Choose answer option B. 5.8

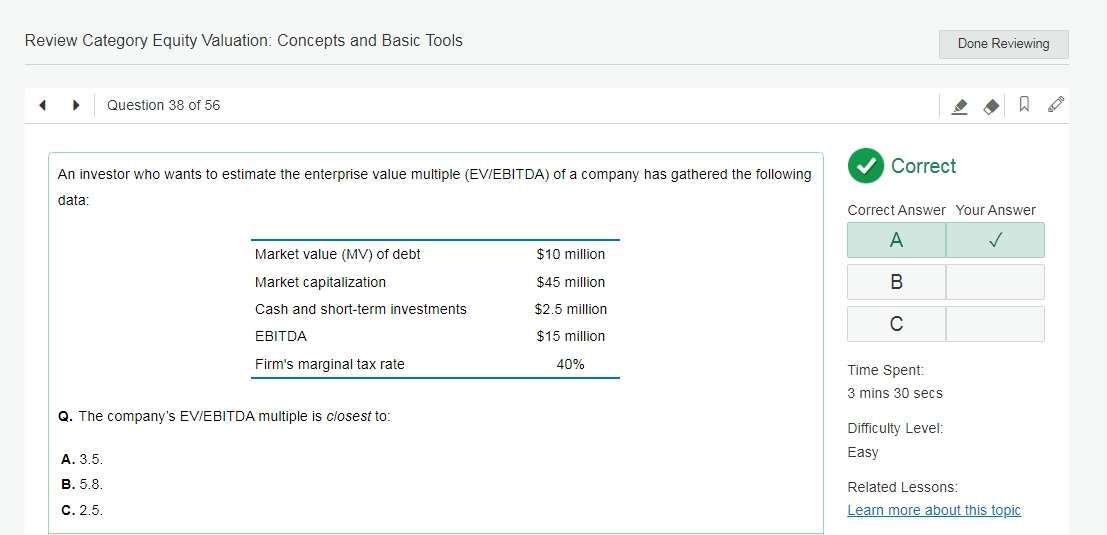[82, 485]
